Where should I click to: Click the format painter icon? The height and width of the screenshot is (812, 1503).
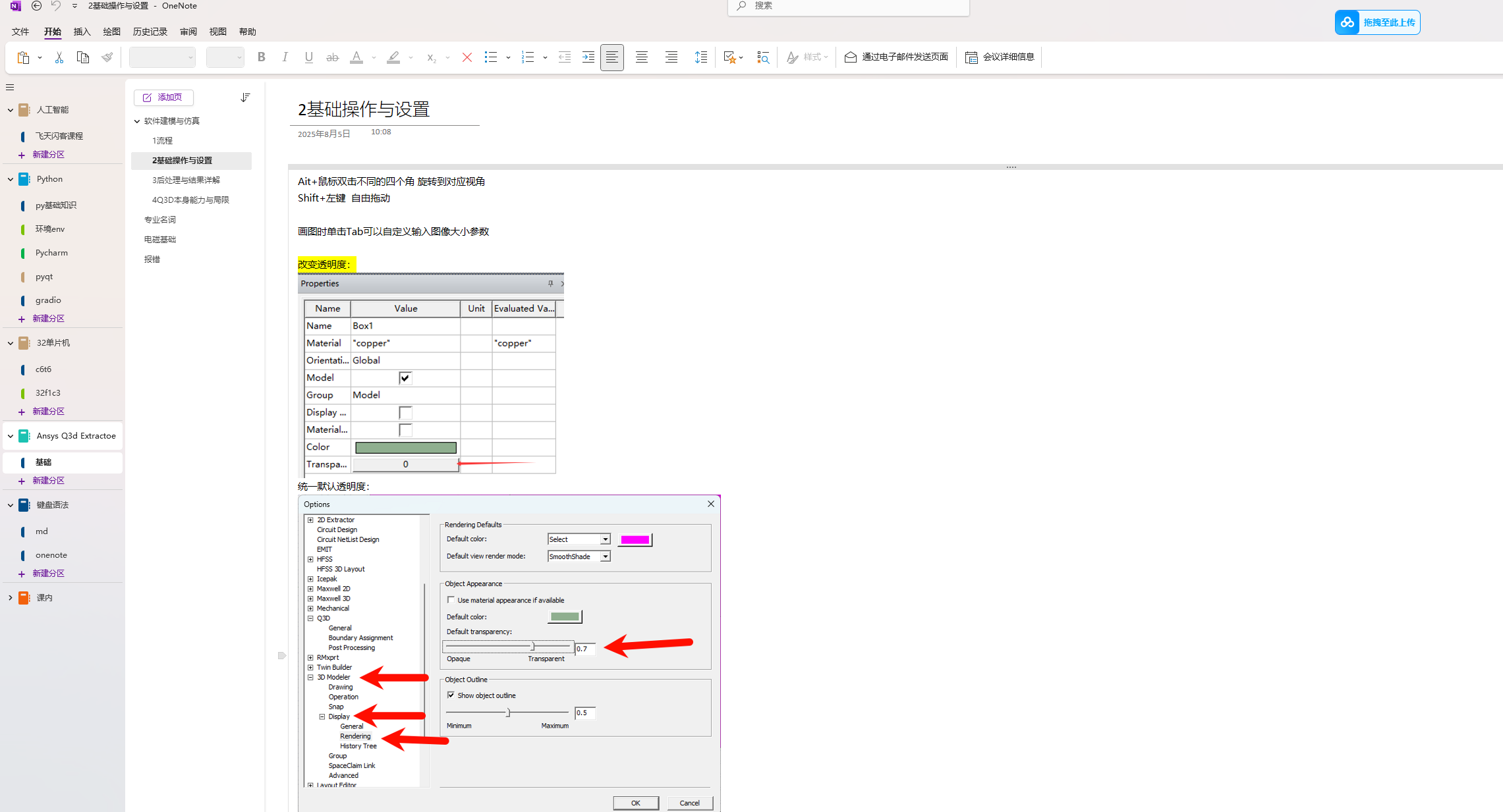click(107, 57)
